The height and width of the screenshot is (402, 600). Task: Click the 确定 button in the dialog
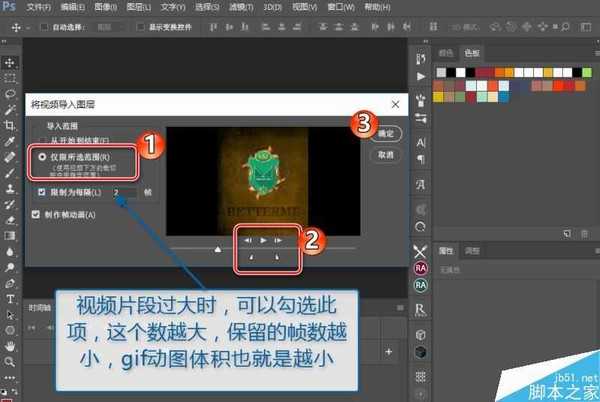[x=385, y=133]
